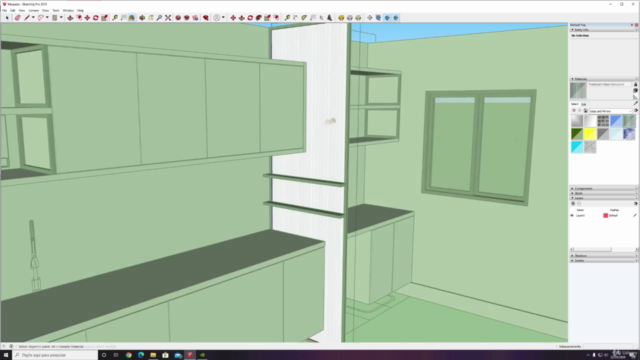Screen dimensions: 640x360
Task: Click the current material preview thumbnail
Action: (578, 91)
